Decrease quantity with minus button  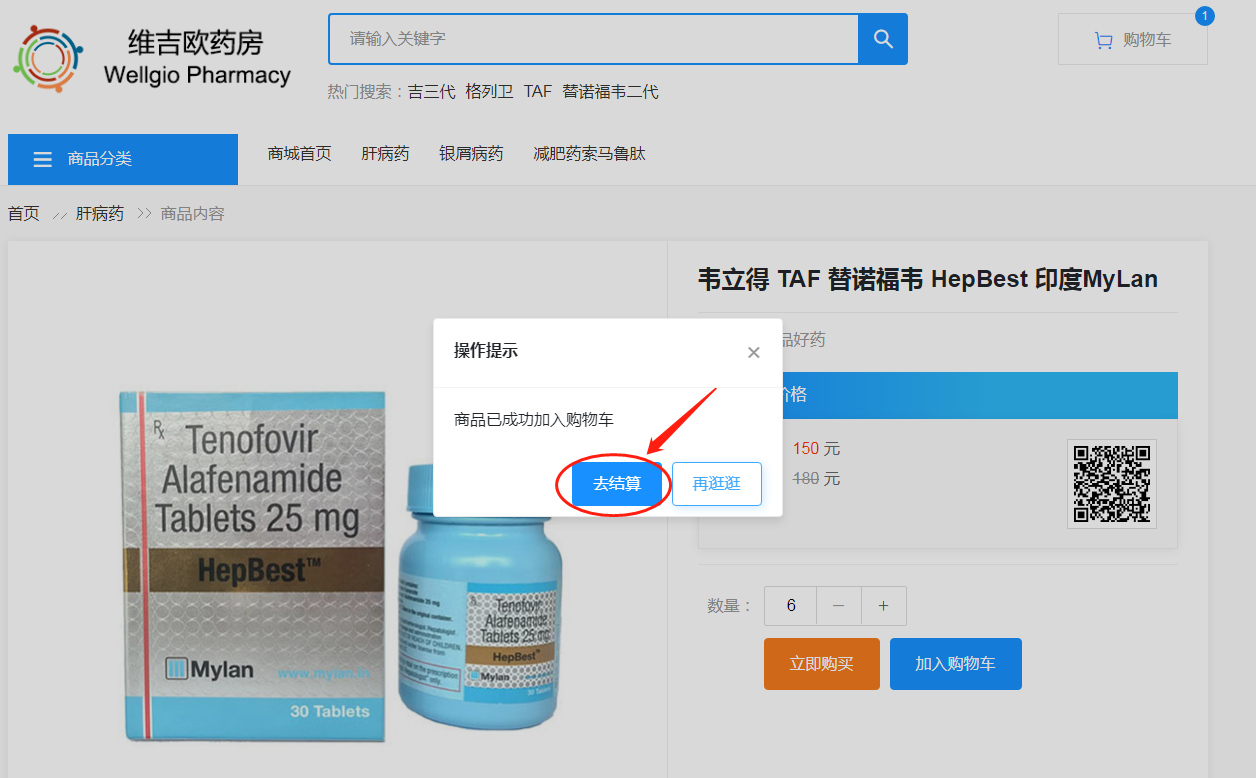tap(839, 606)
